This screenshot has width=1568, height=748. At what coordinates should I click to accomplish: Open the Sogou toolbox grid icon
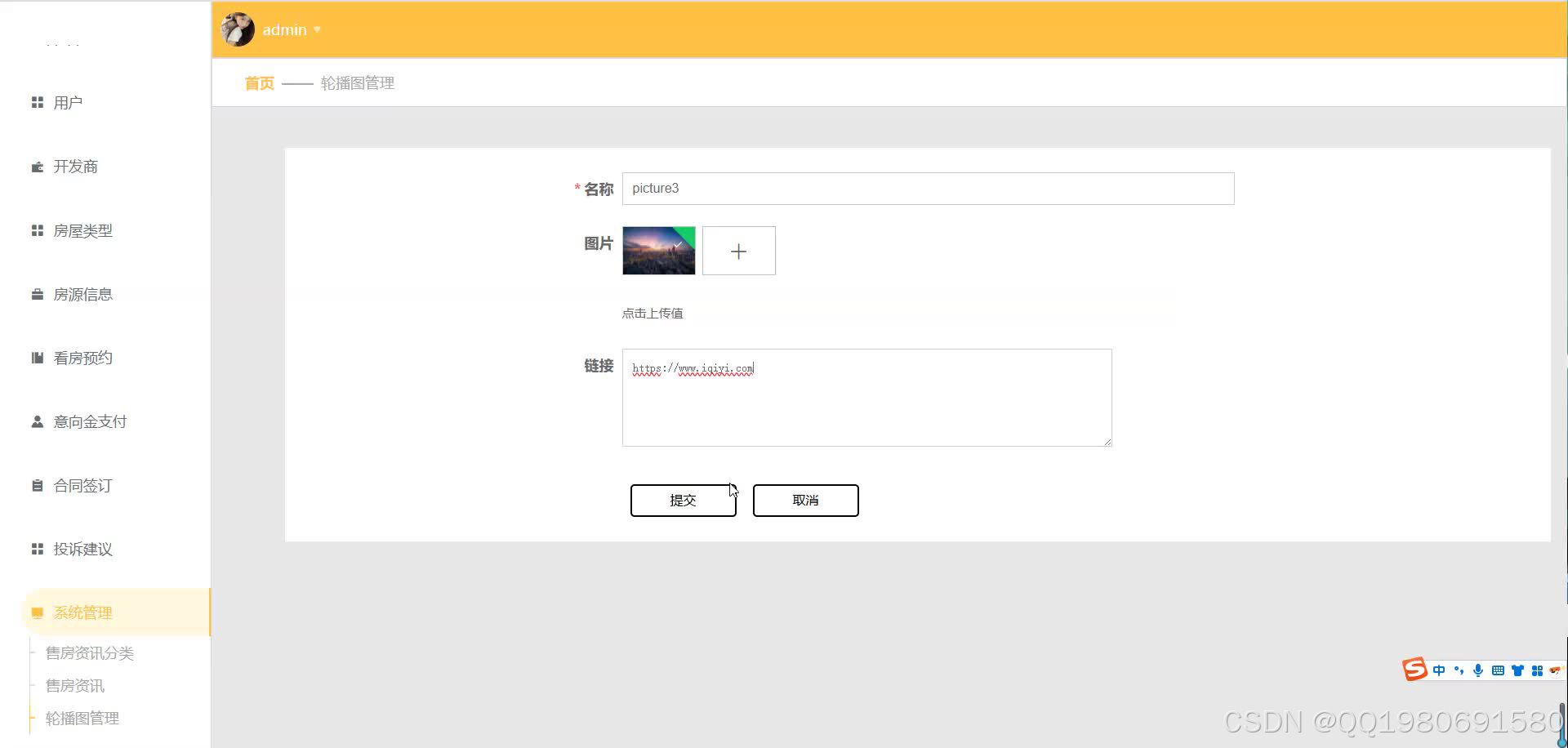tap(1537, 670)
